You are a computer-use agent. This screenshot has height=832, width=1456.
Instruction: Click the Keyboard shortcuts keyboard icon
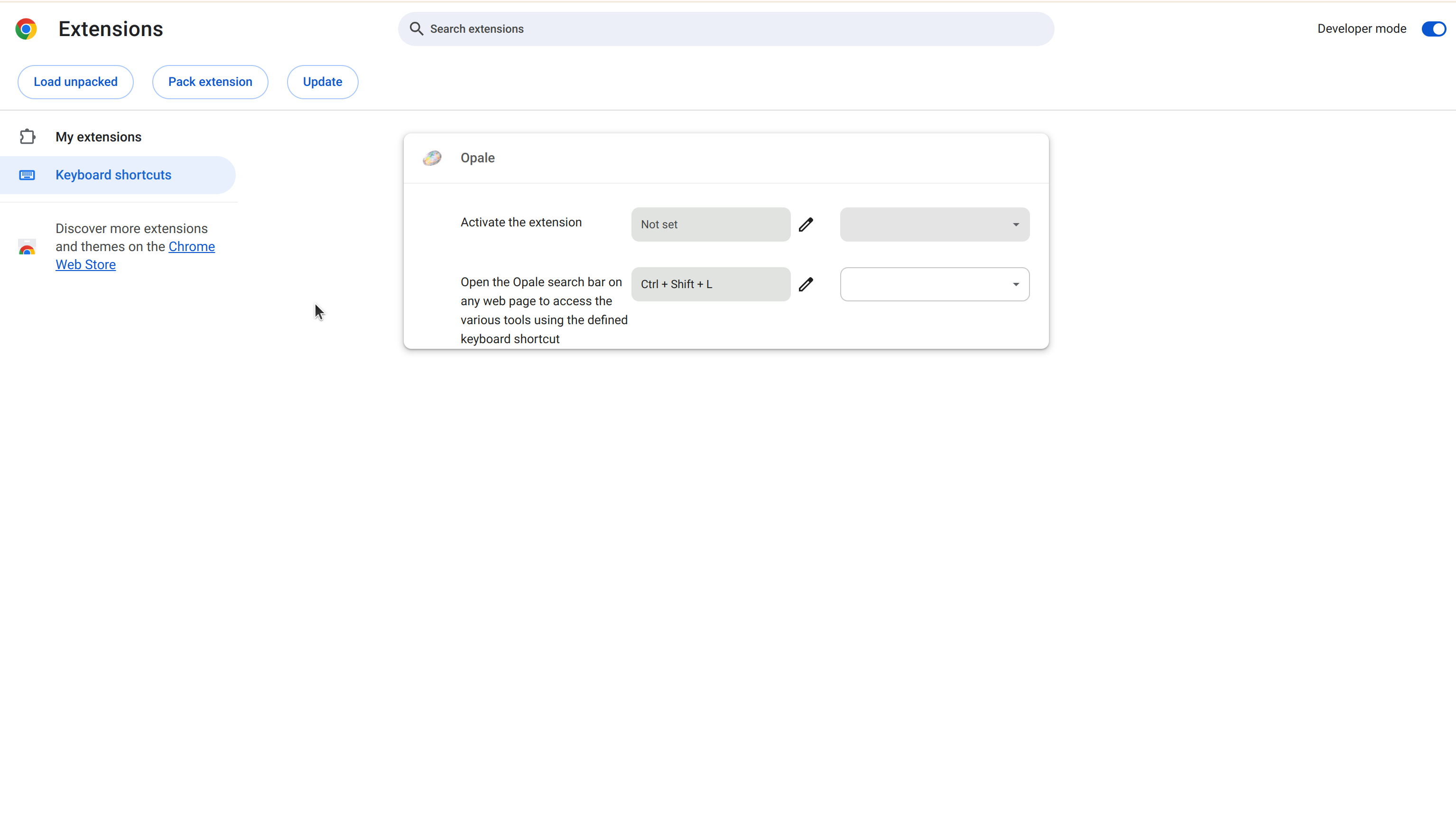point(28,175)
